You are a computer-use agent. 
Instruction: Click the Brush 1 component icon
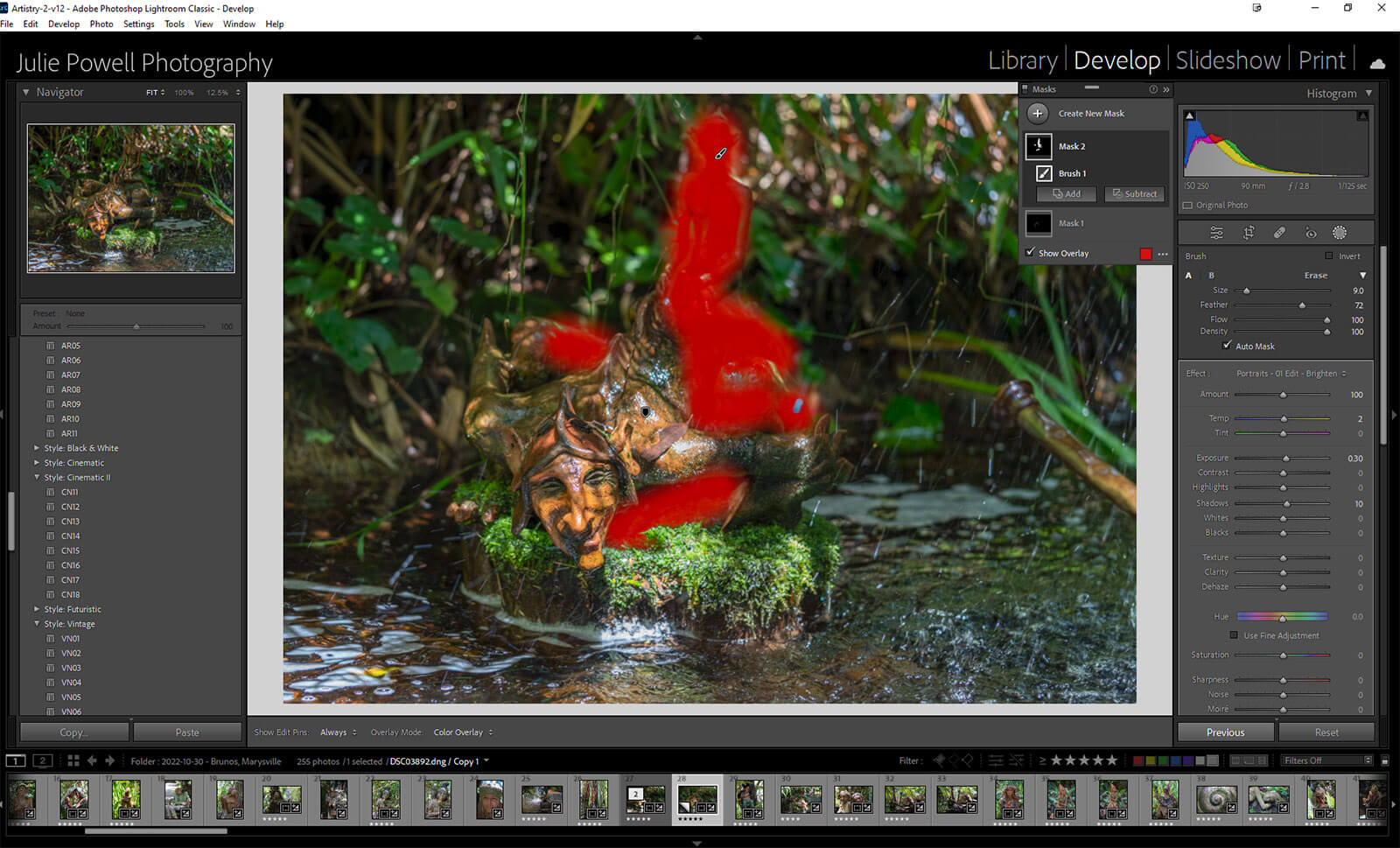(1044, 173)
